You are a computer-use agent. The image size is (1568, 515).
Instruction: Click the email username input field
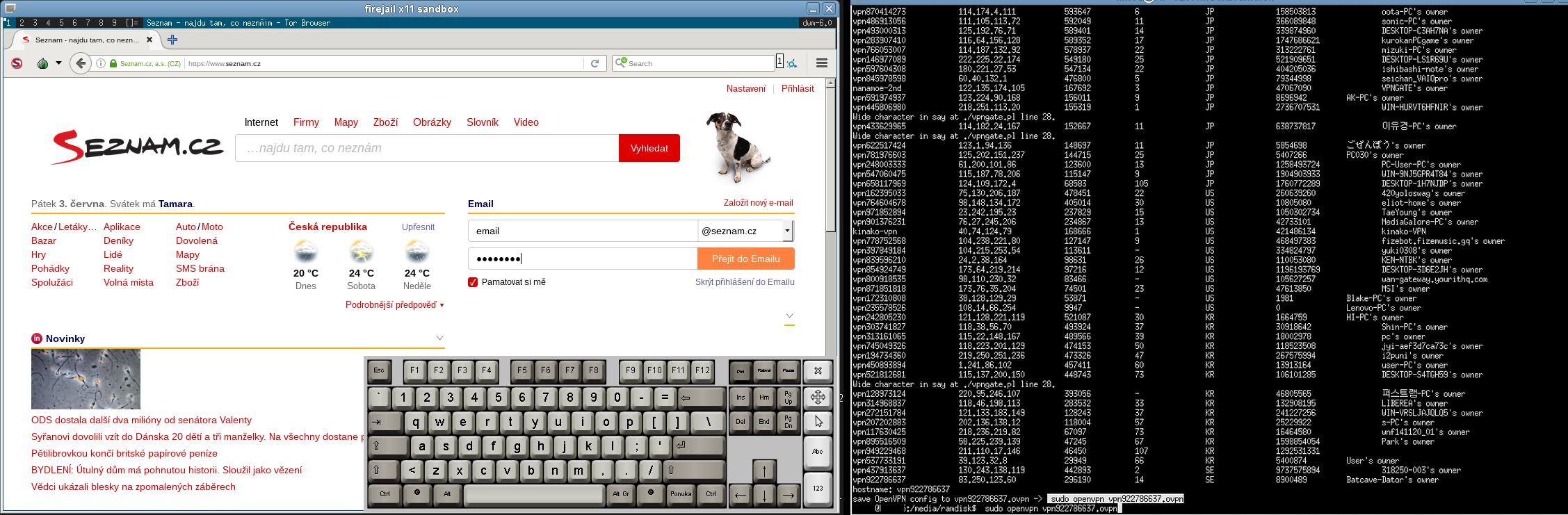(583, 231)
